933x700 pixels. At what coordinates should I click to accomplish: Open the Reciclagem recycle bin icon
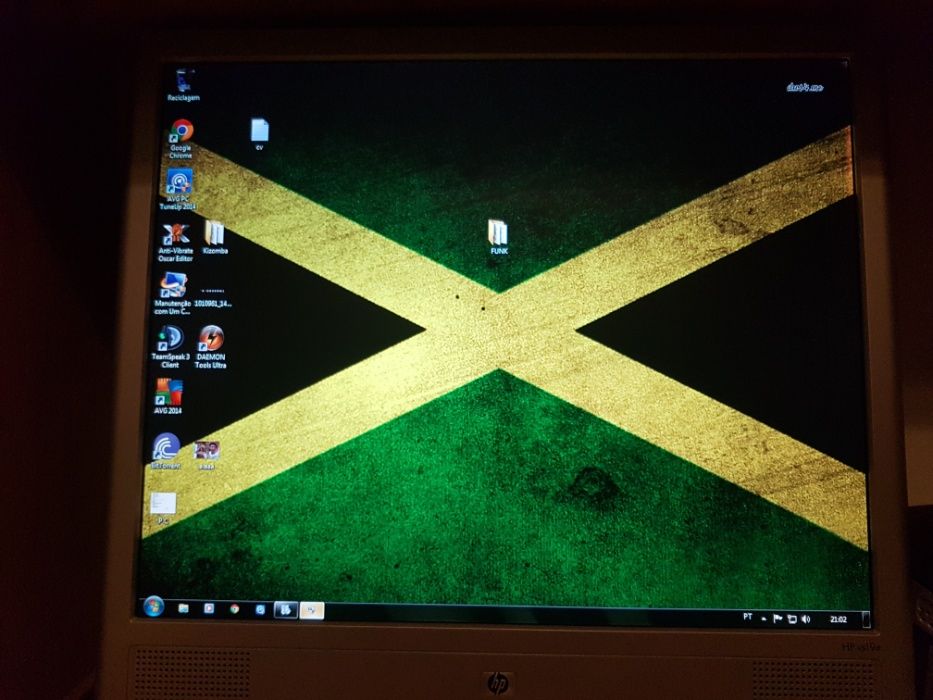(x=184, y=85)
